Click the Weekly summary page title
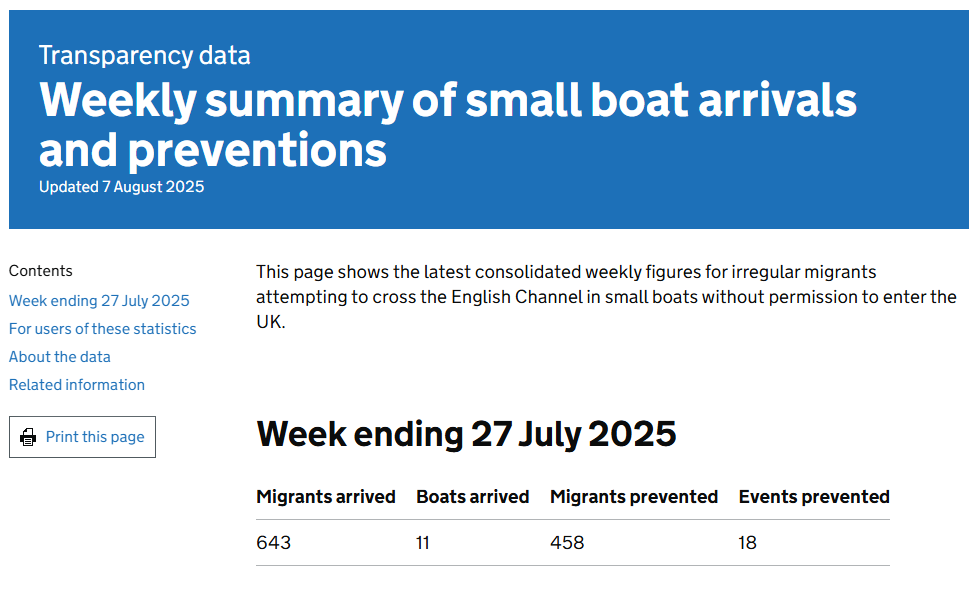This screenshot has width=978, height=606. click(x=447, y=125)
